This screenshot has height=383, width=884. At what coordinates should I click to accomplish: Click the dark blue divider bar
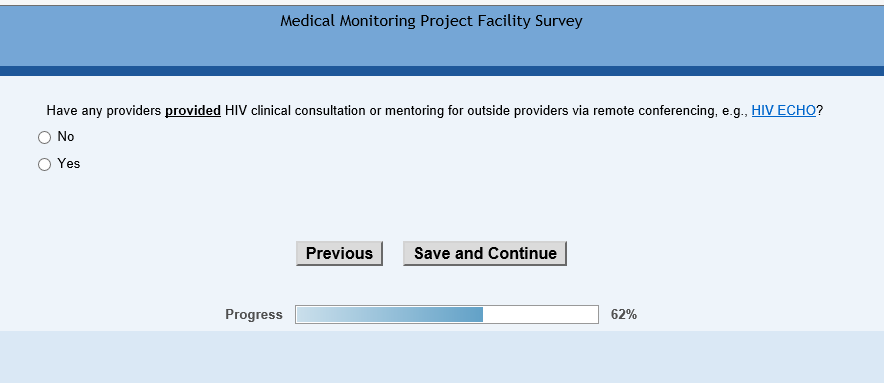click(x=442, y=71)
